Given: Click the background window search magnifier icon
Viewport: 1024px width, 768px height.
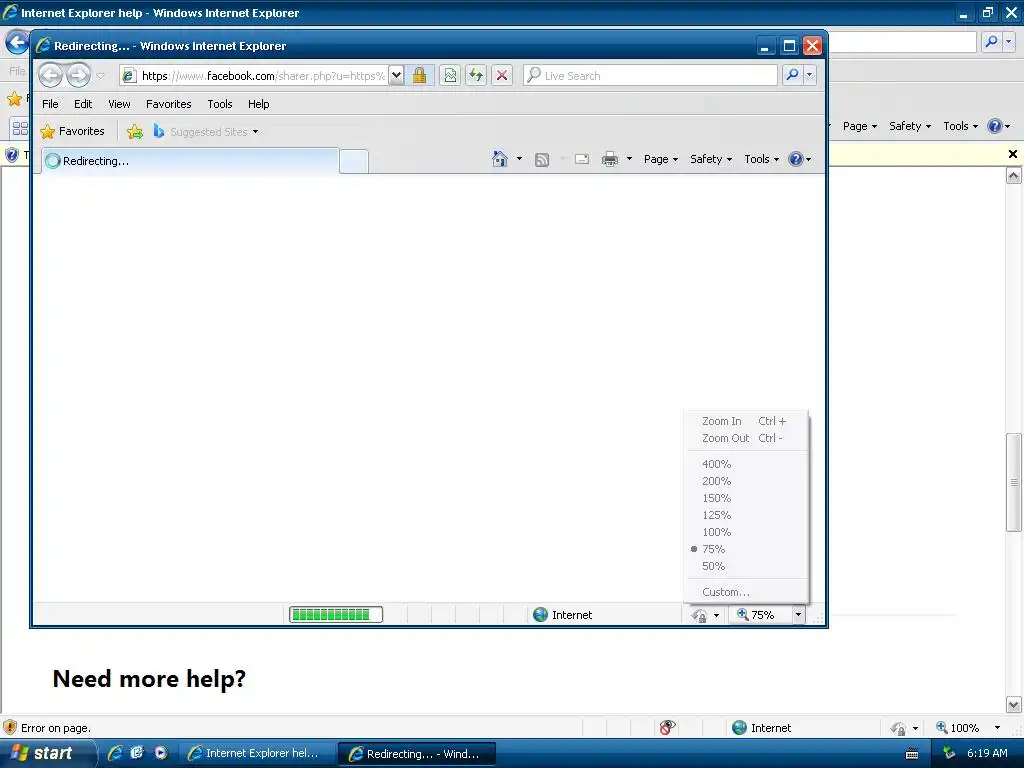Looking at the screenshot, I should [x=991, y=42].
